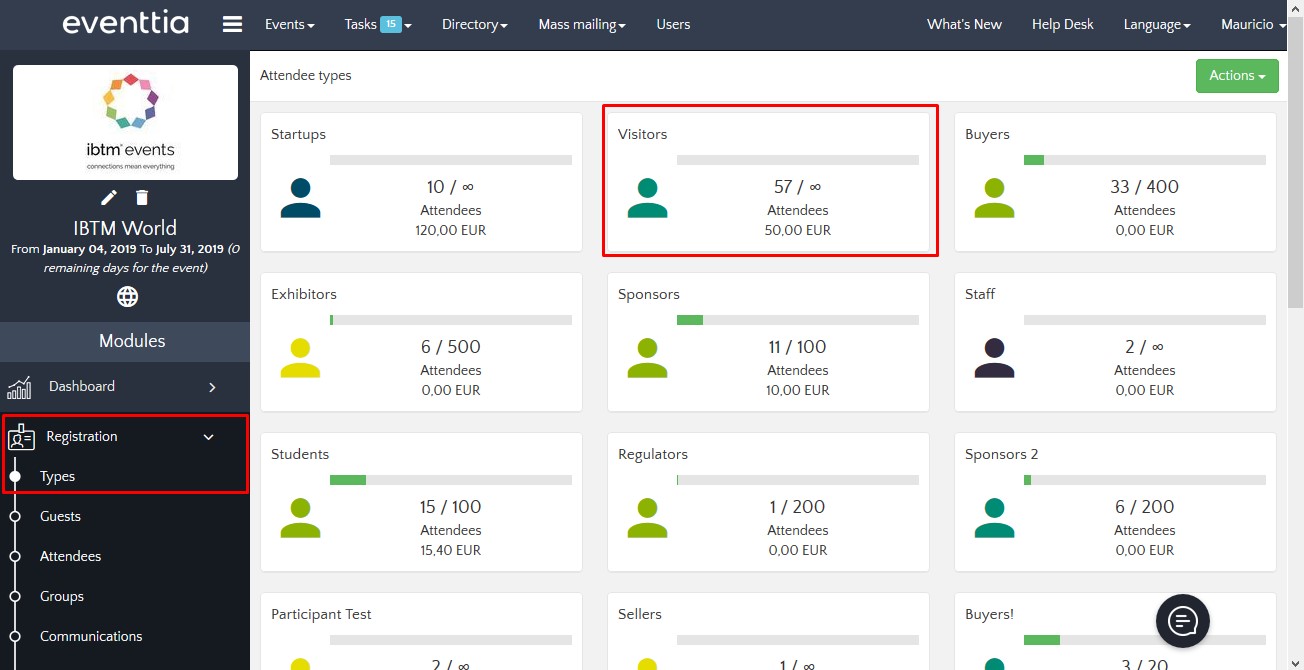This screenshot has height=670, width=1304.
Task: Click the hamburger menu icon
Action: (x=232, y=24)
